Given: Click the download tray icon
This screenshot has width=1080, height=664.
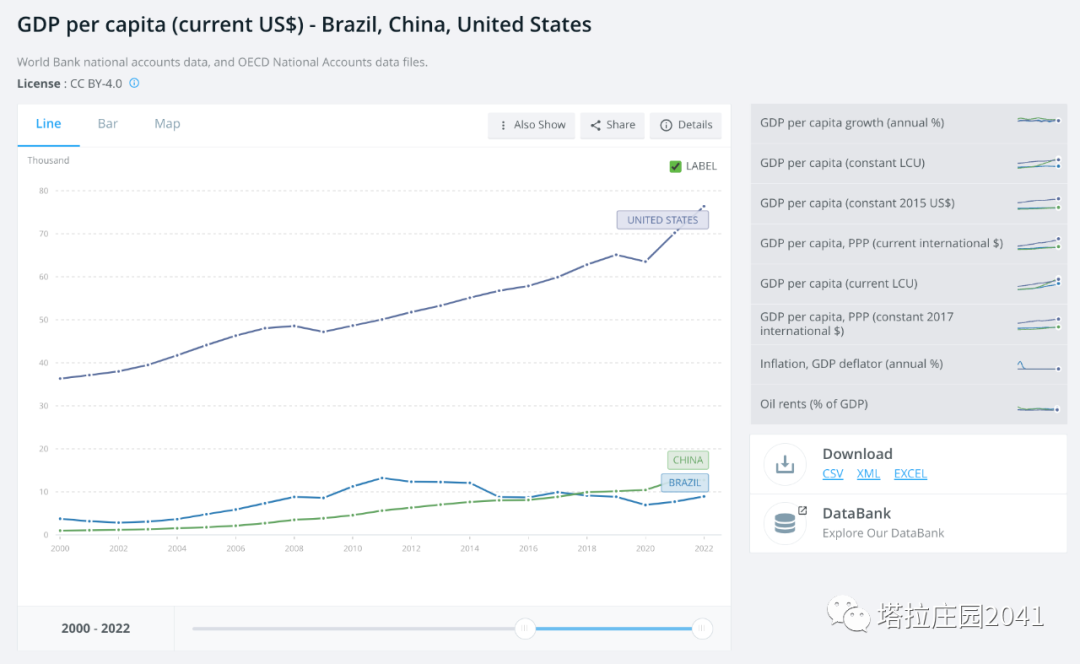Looking at the screenshot, I should pyautogui.click(x=785, y=464).
